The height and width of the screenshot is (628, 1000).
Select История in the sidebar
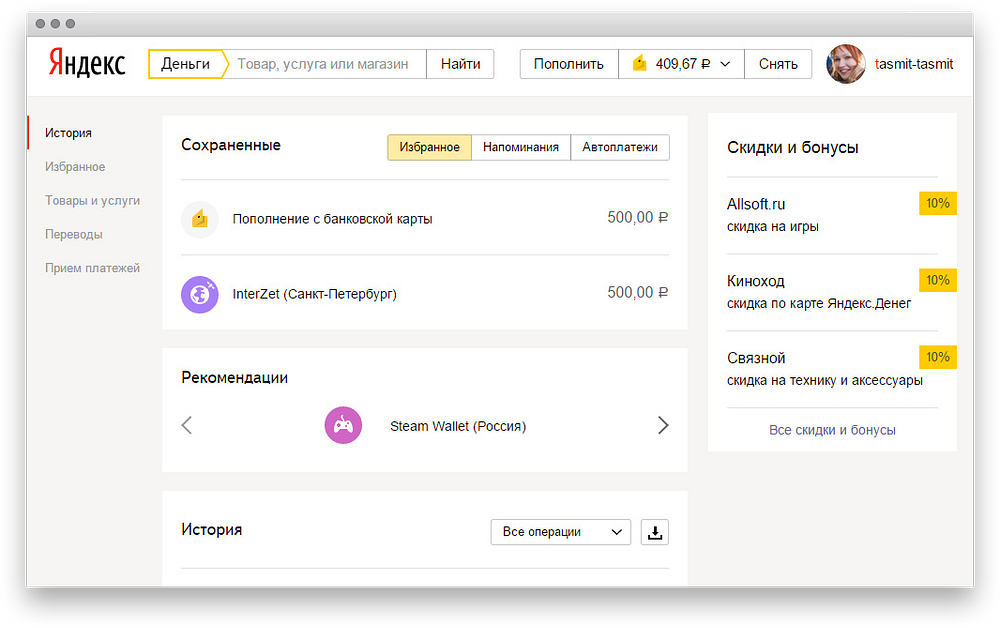pos(68,133)
